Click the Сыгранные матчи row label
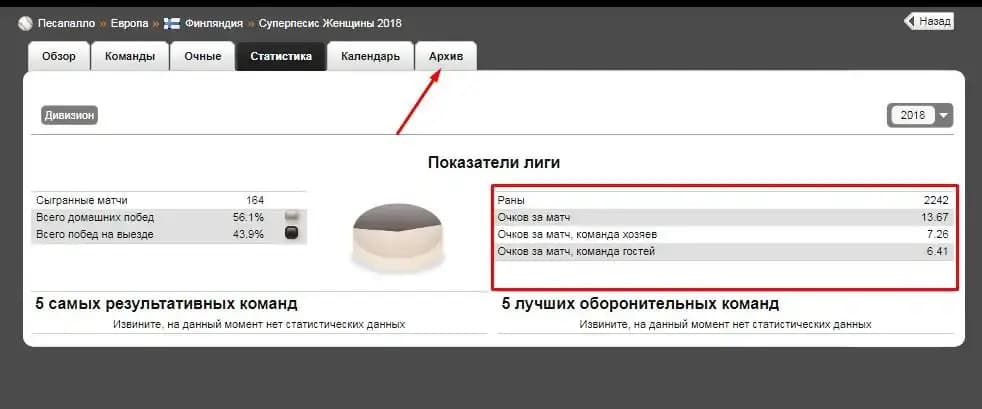The width and height of the screenshot is (982, 409). pyautogui.click(x=82, y=200)
